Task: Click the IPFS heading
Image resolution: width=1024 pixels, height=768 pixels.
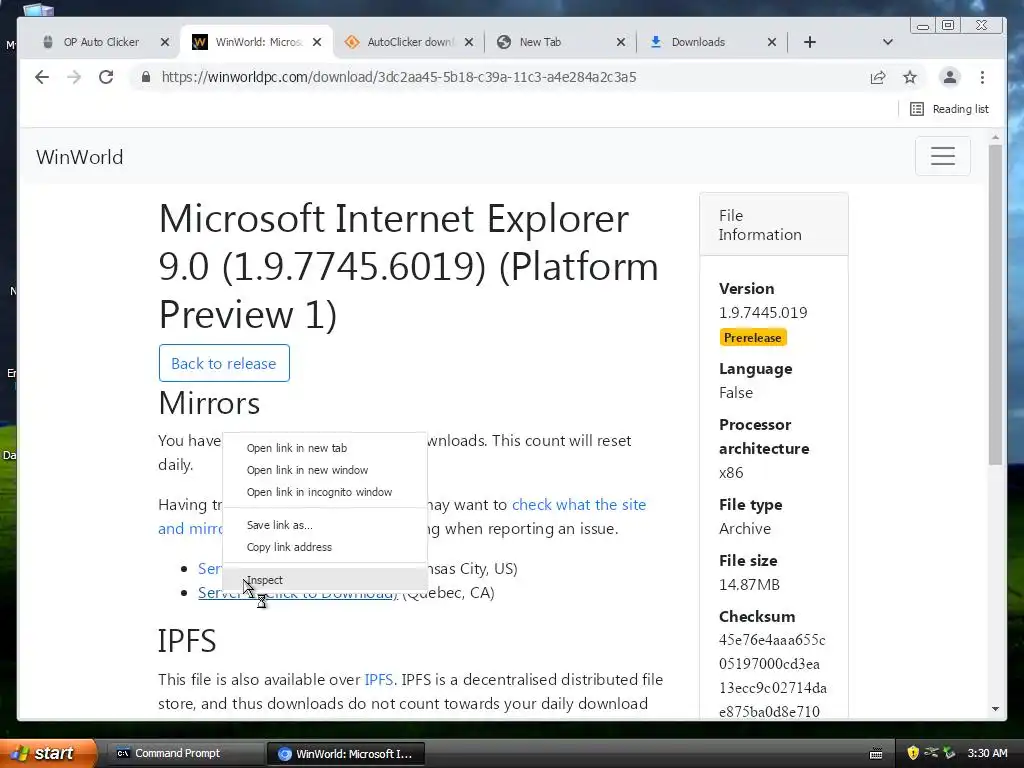Action: (x=187, y=641)
